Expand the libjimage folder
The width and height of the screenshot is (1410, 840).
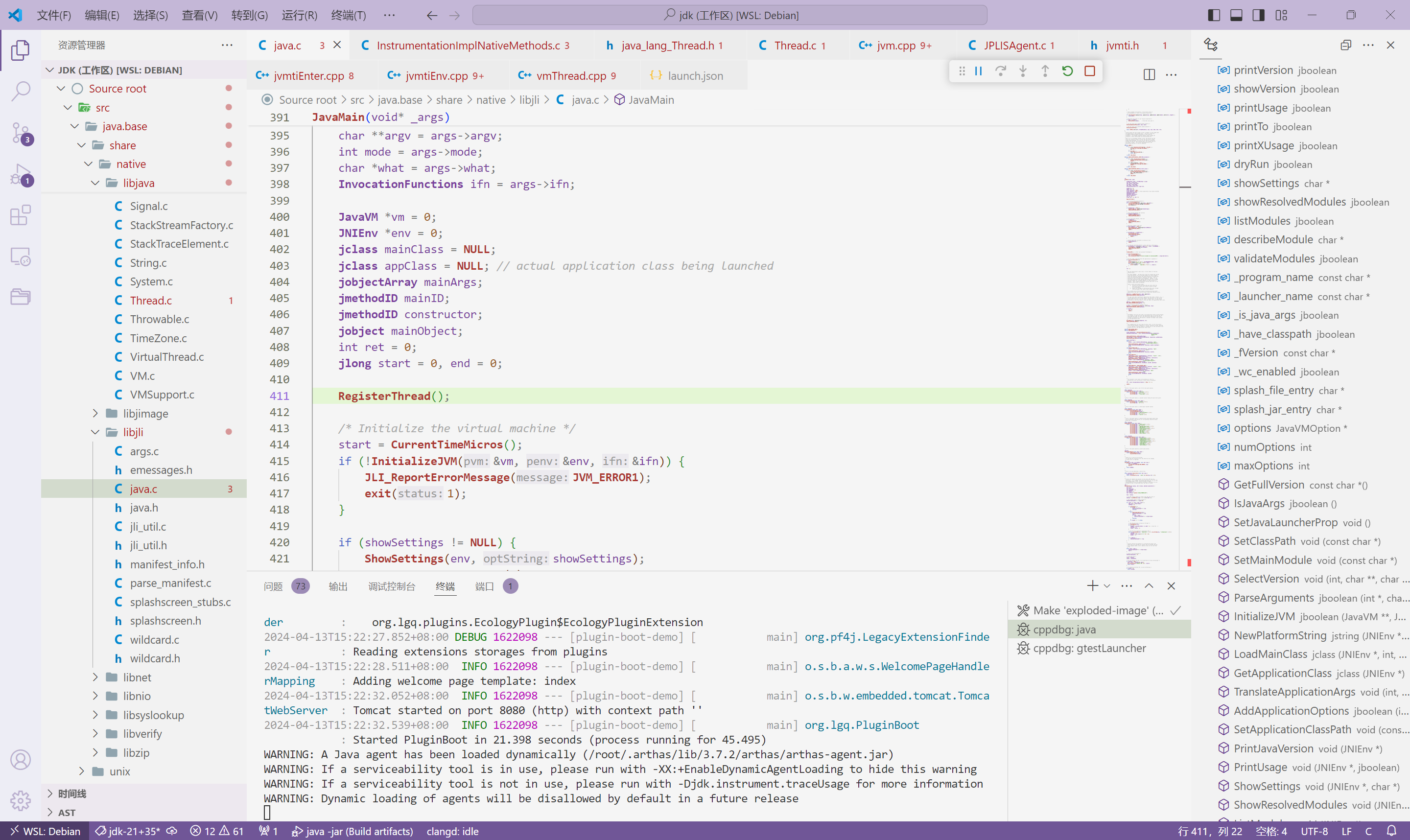[94, 413]
